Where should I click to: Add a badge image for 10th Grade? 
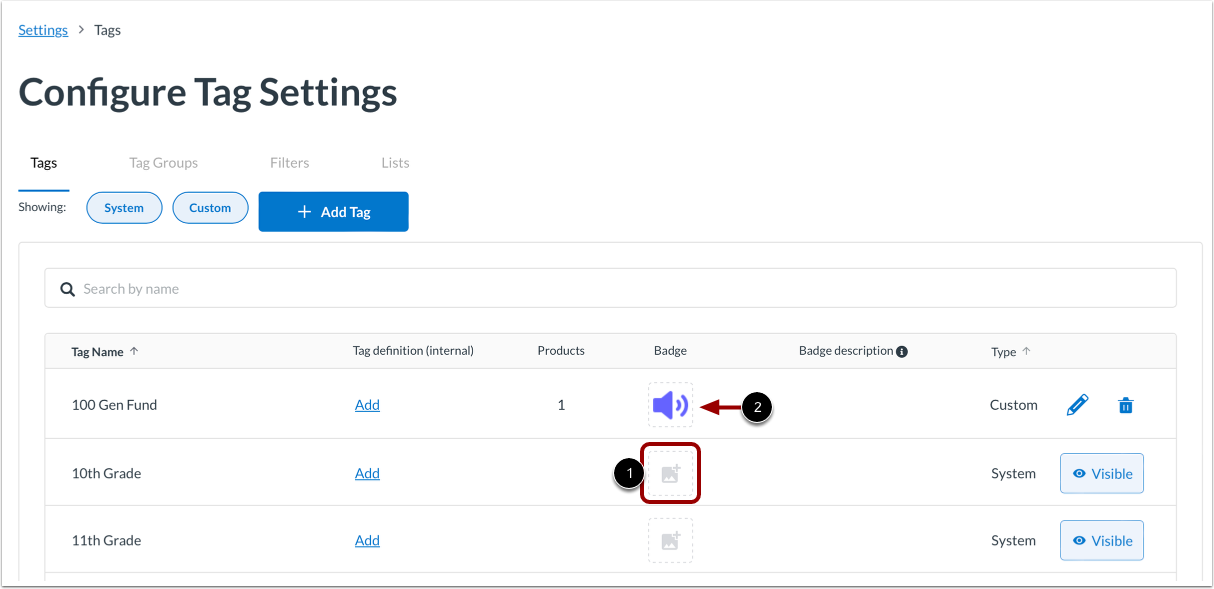670,473
